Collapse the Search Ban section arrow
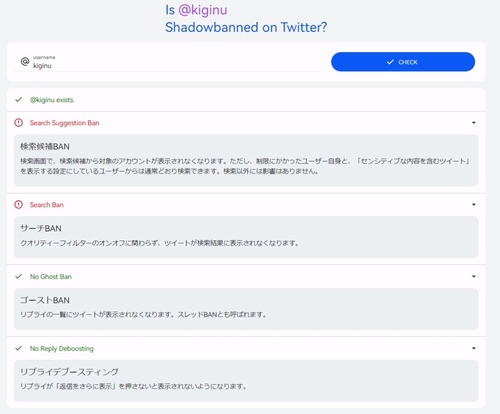 (x=473, y=204)
